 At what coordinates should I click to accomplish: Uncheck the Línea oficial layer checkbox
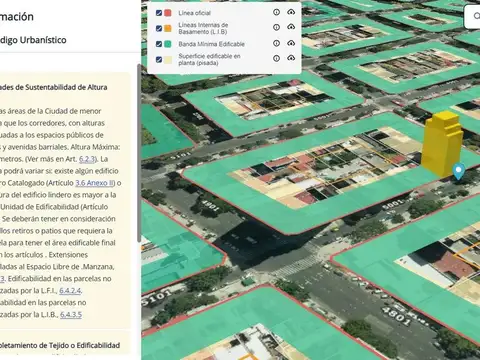click(159, 13)
